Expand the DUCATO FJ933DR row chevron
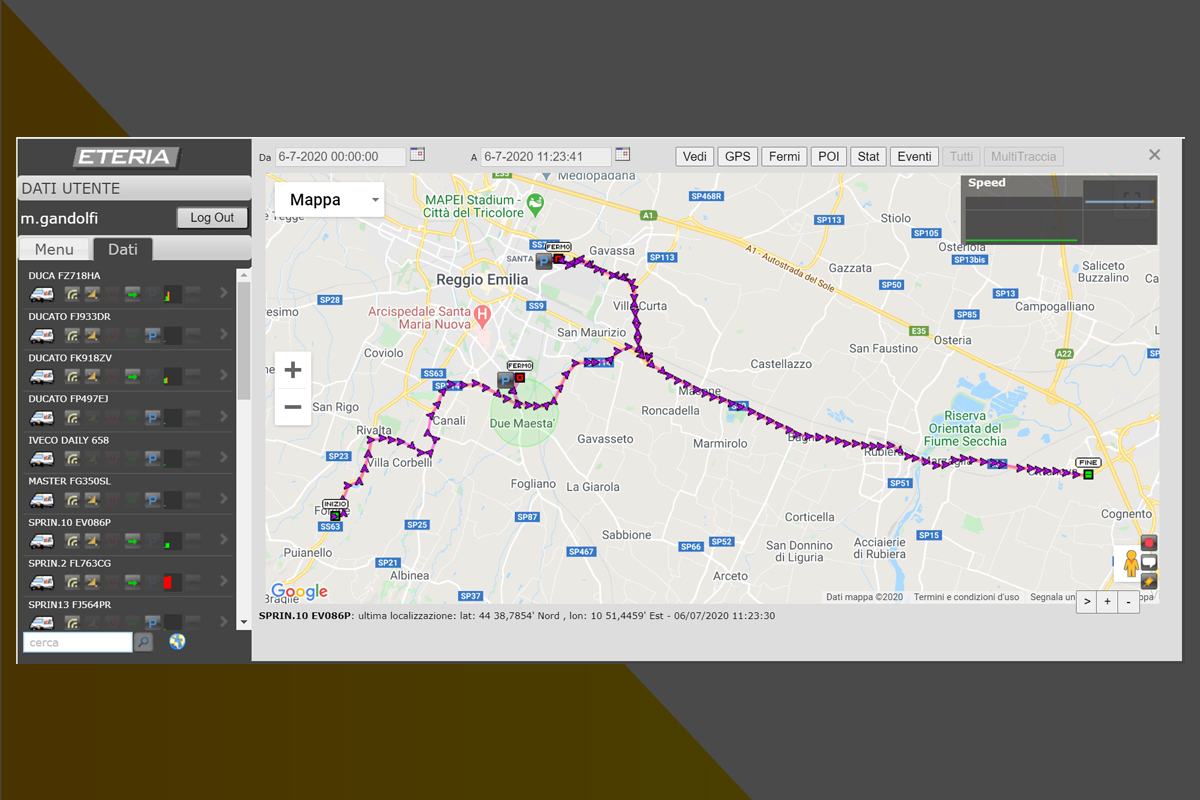Viewport: 1200px width, 800px height. click(223, 335)
